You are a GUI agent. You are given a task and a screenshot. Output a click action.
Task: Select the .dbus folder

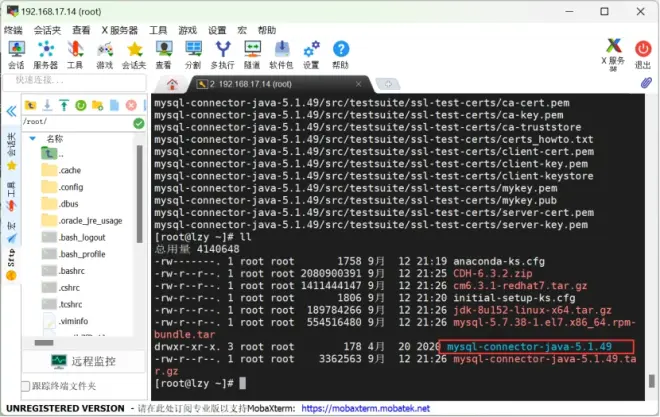coord(60,204)
